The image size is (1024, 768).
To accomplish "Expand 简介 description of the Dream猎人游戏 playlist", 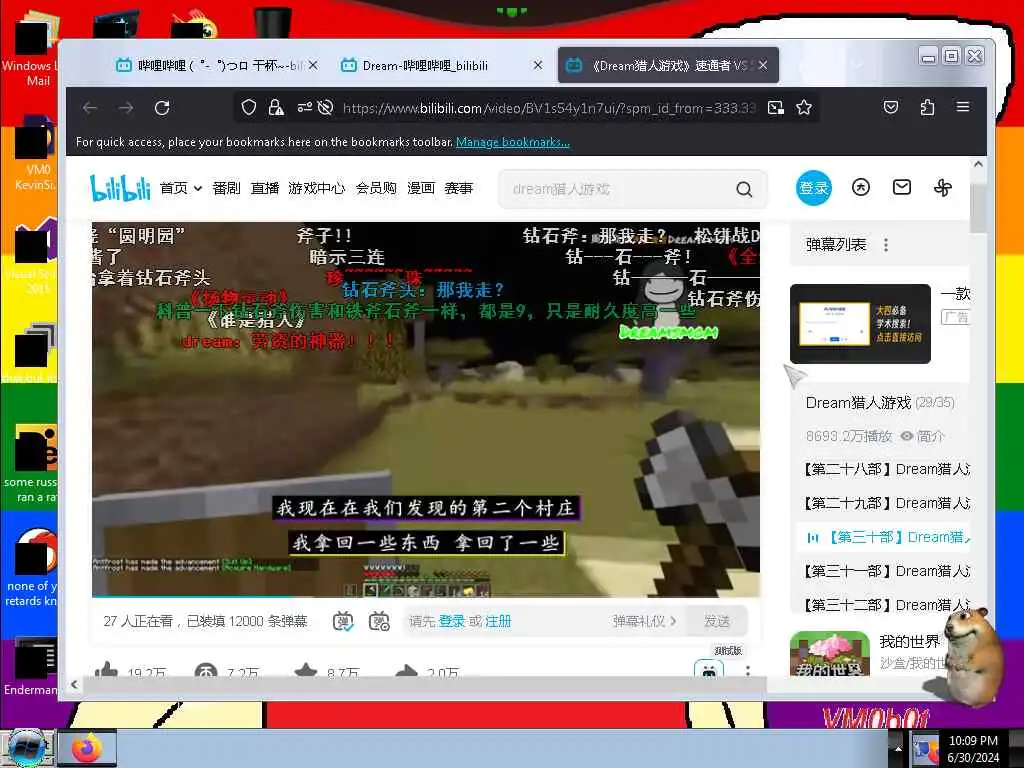I will [922, 436].
